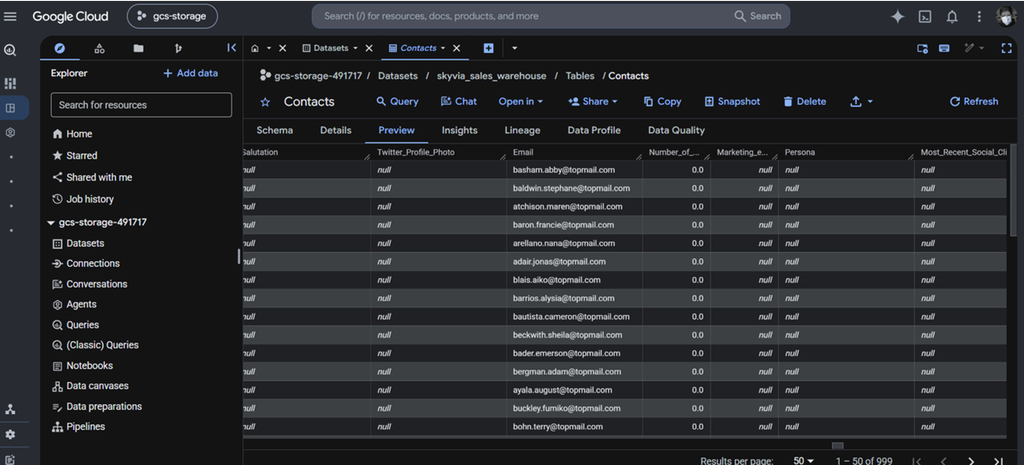Collapse the gcs-storage-491717 project tree
The height and width of the screenshot is (465, 1024).
coord(51,223)
